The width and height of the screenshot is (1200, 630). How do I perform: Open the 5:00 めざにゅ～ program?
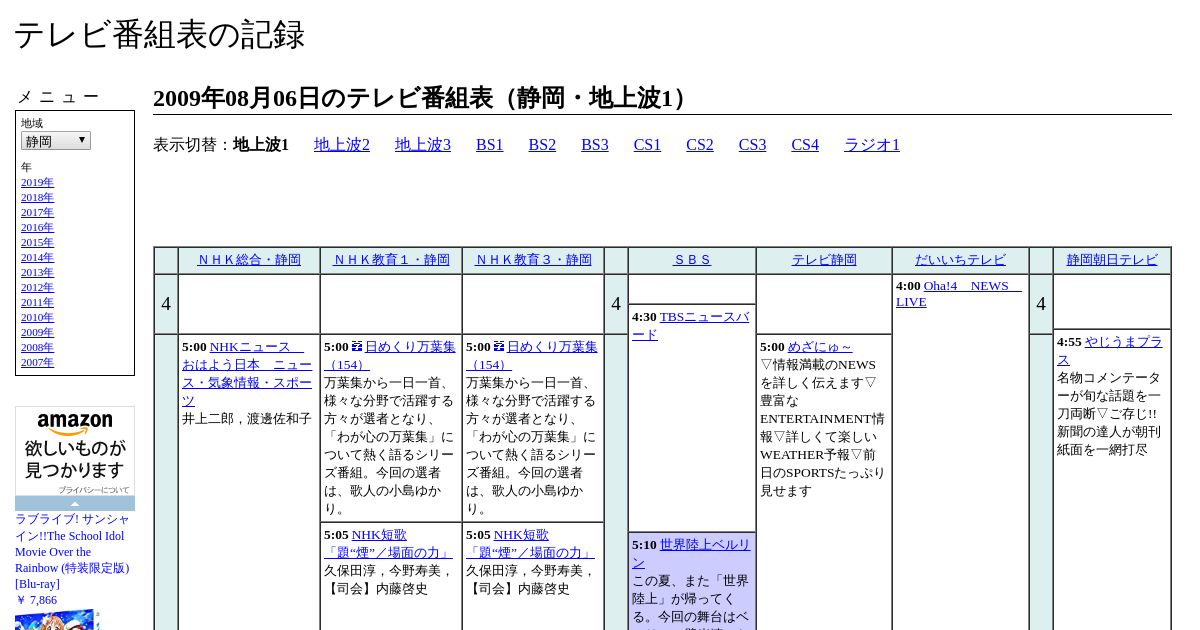[x=820, y=347]
